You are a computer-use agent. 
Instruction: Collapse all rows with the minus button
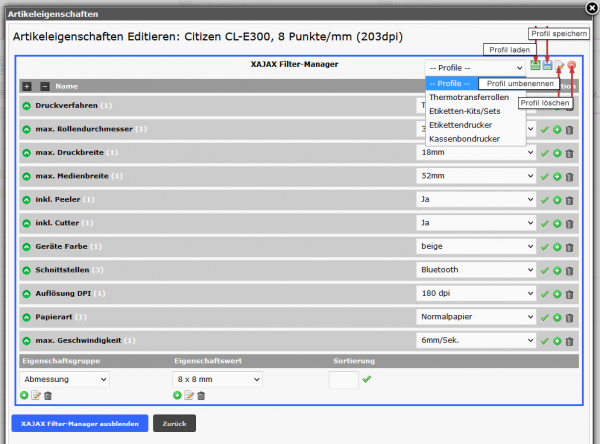[x=44, y=86]
